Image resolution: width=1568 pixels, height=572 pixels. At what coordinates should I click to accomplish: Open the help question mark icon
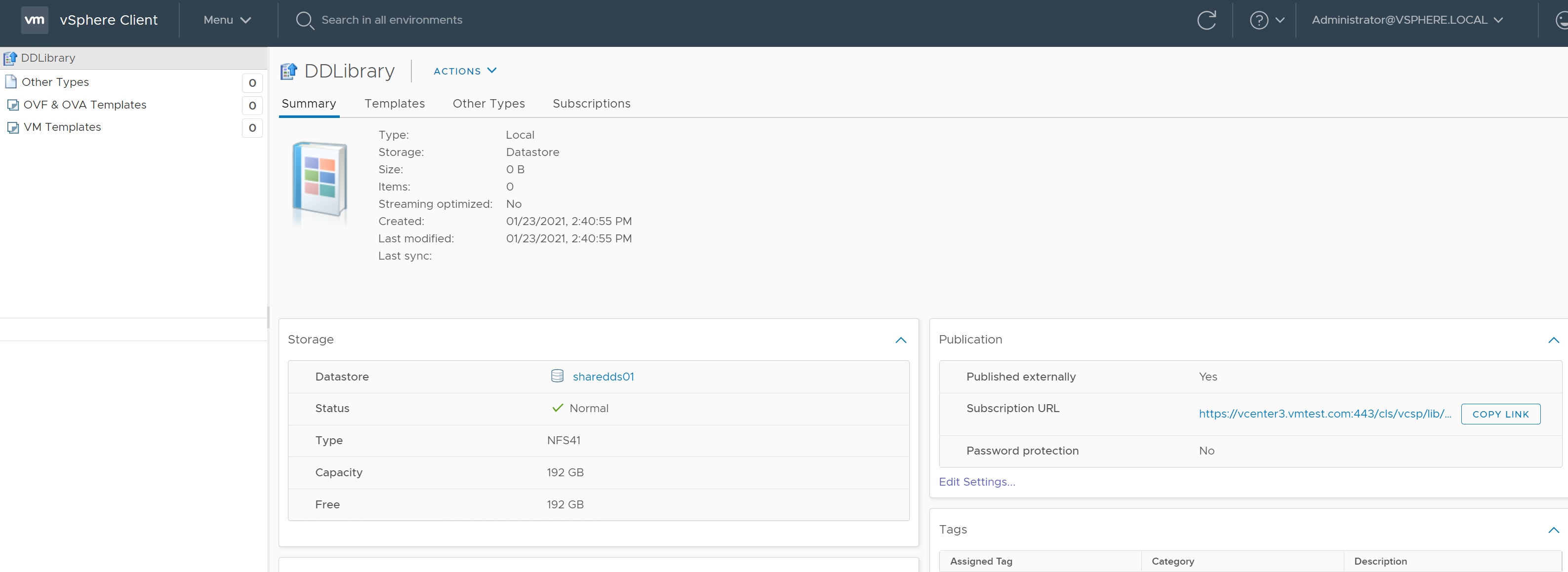click(1258, 20)
